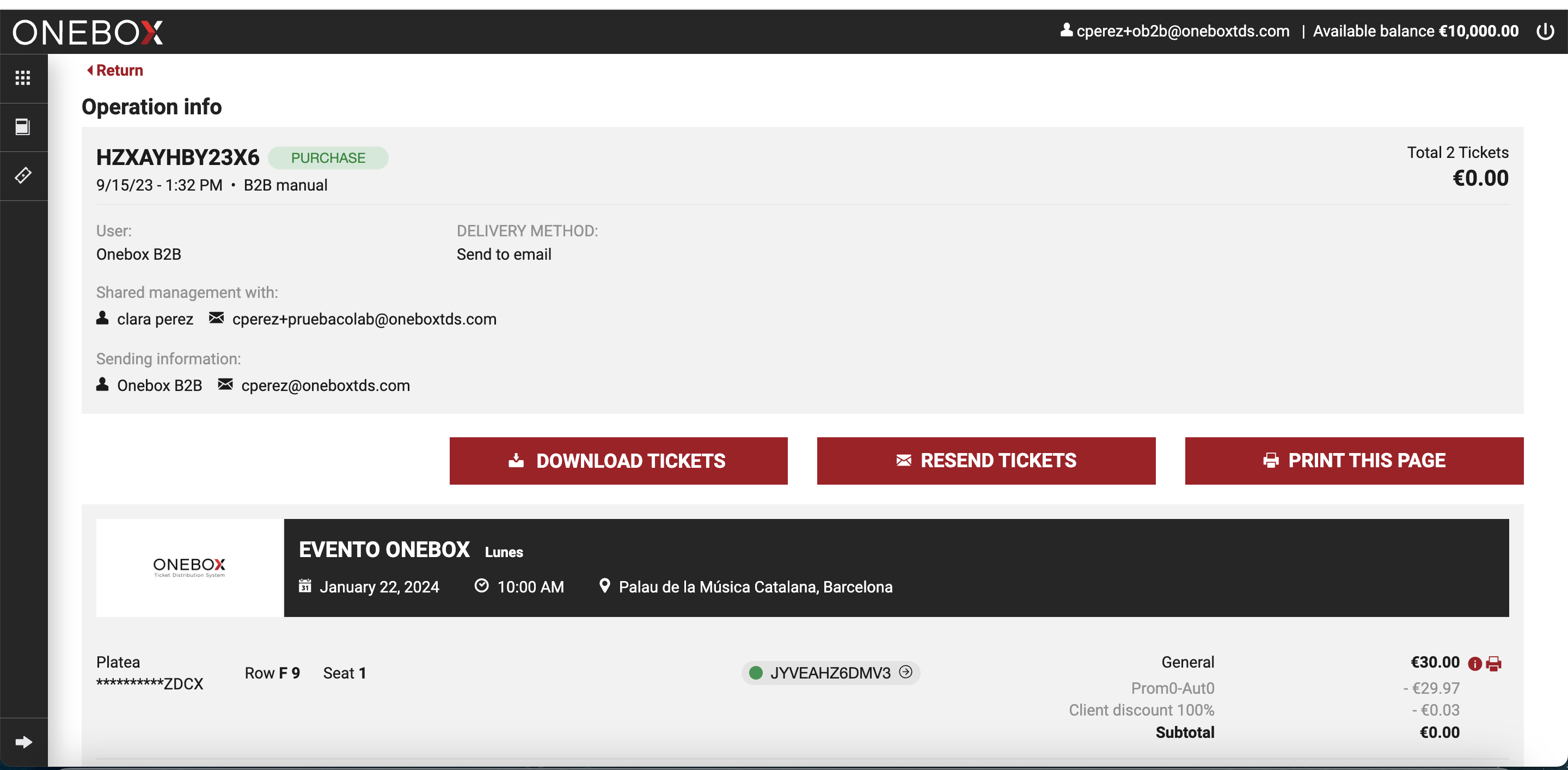Click the red info icon beside €30.00
Image resolution: width=1568 pixels, height=770 pixels.
pyautogui.click(x=1474, y=663)
